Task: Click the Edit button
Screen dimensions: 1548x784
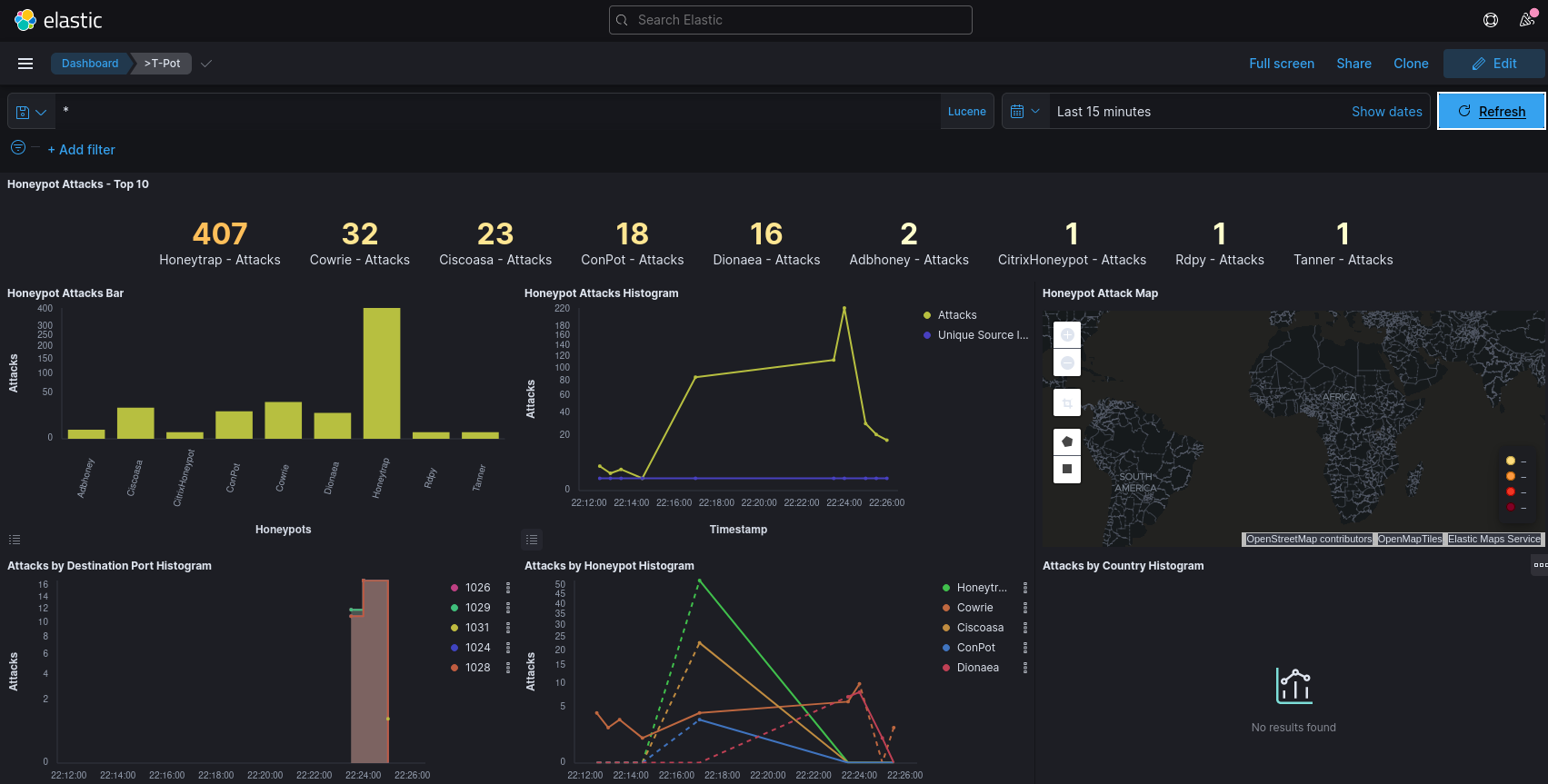Action: [x=1493, y=64]
